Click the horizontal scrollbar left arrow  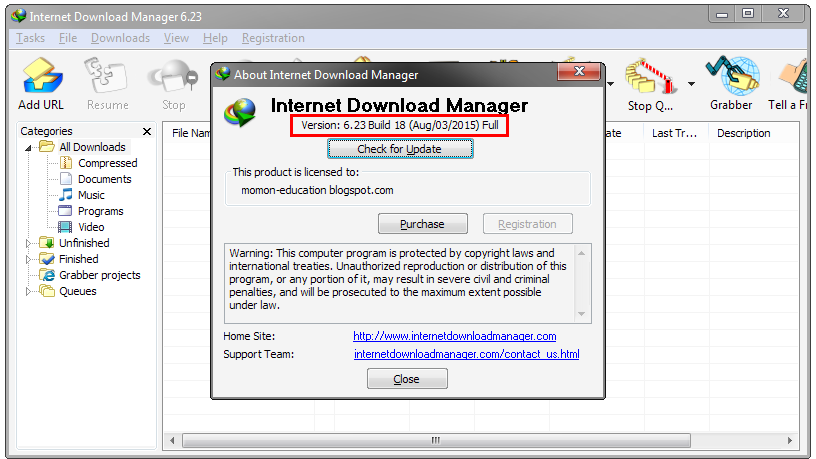172,440
